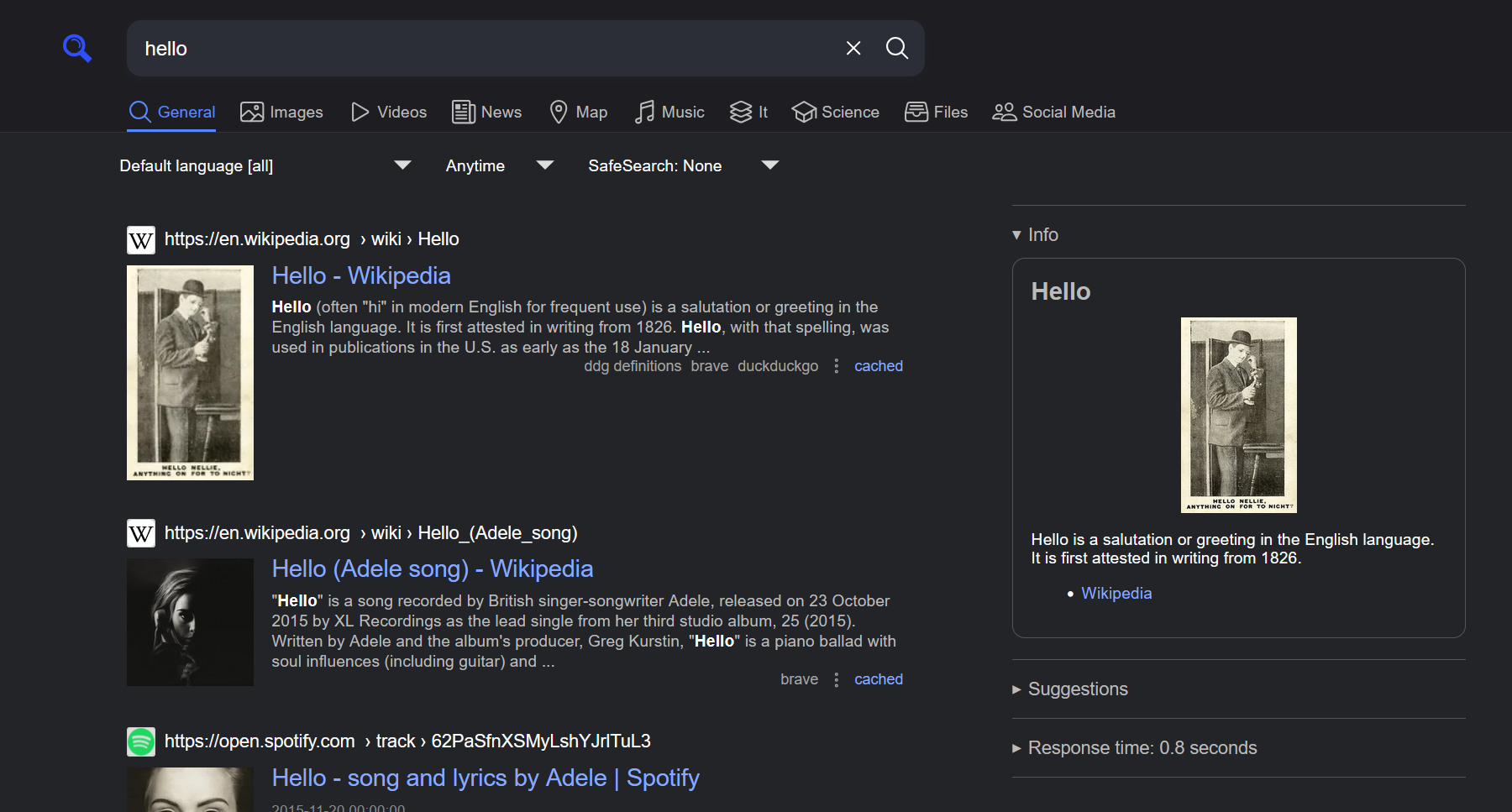This screenshot has height=812, width=1512.
Task: Select the Social Media category
Action: (1053, 112)
